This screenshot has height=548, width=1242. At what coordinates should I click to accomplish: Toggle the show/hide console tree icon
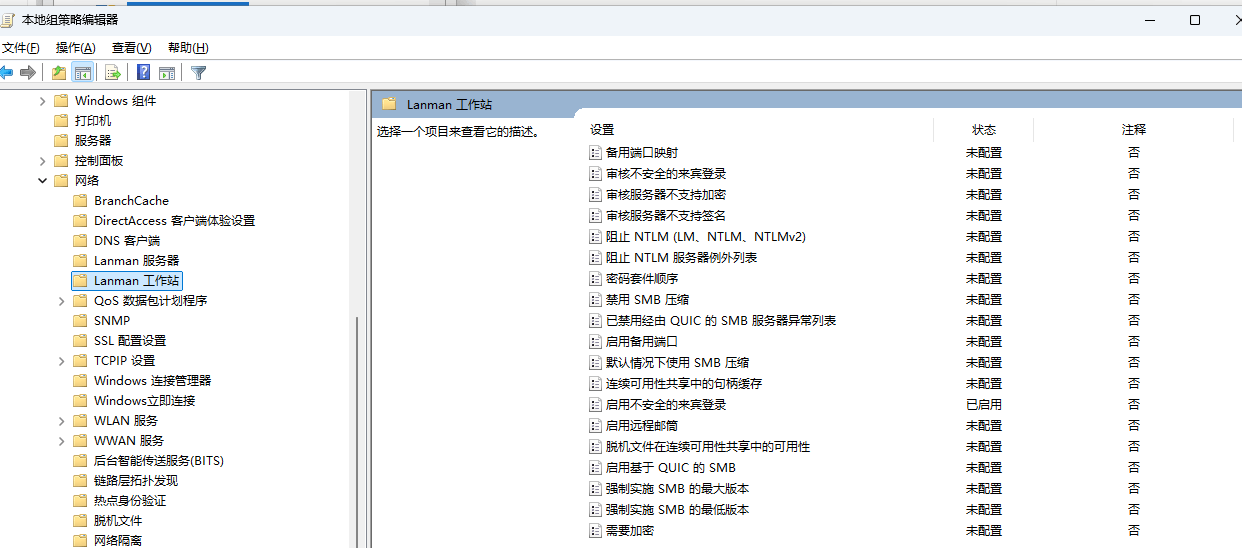pos(83,72)
